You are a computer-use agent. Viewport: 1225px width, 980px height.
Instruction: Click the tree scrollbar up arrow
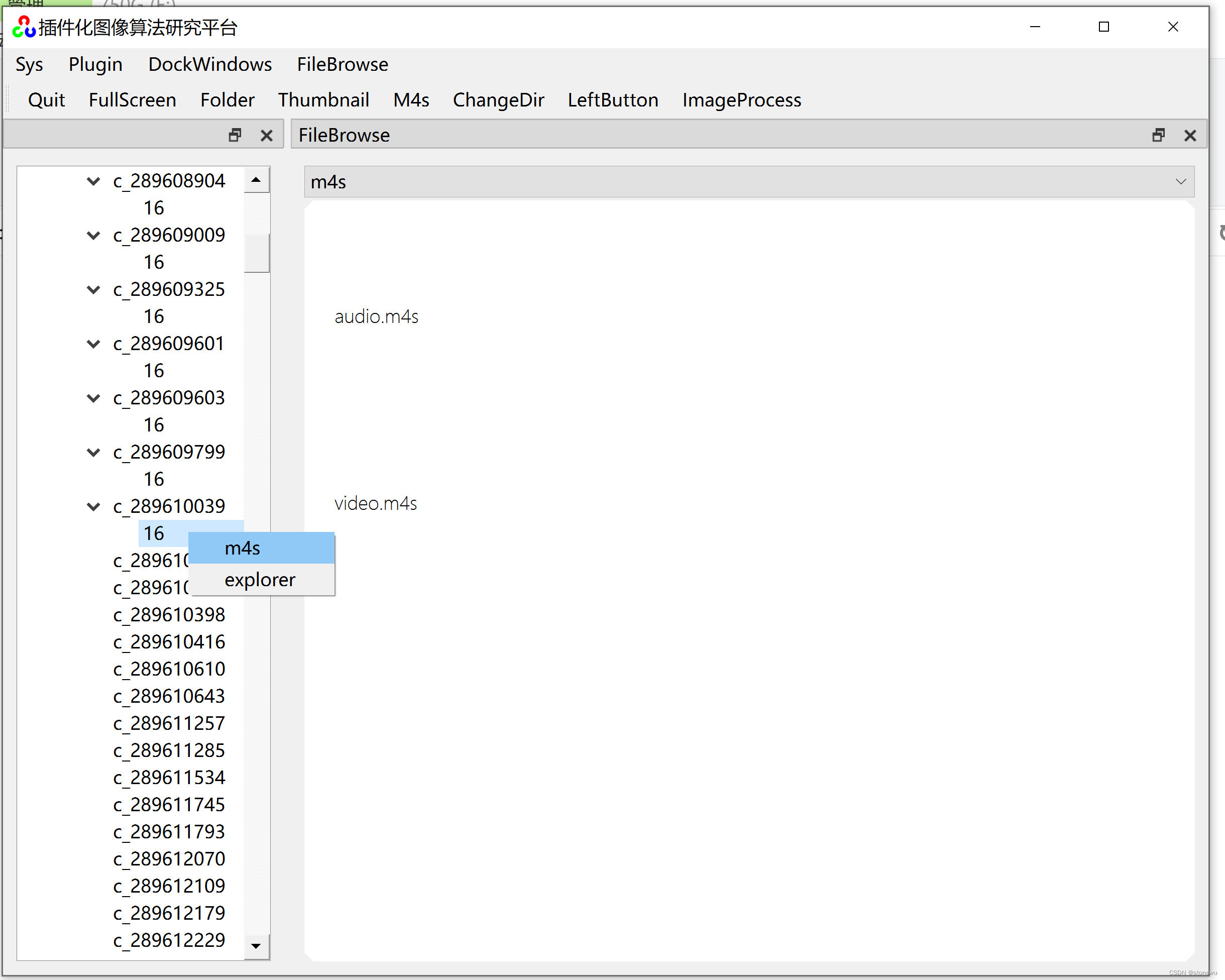point(256,180)
